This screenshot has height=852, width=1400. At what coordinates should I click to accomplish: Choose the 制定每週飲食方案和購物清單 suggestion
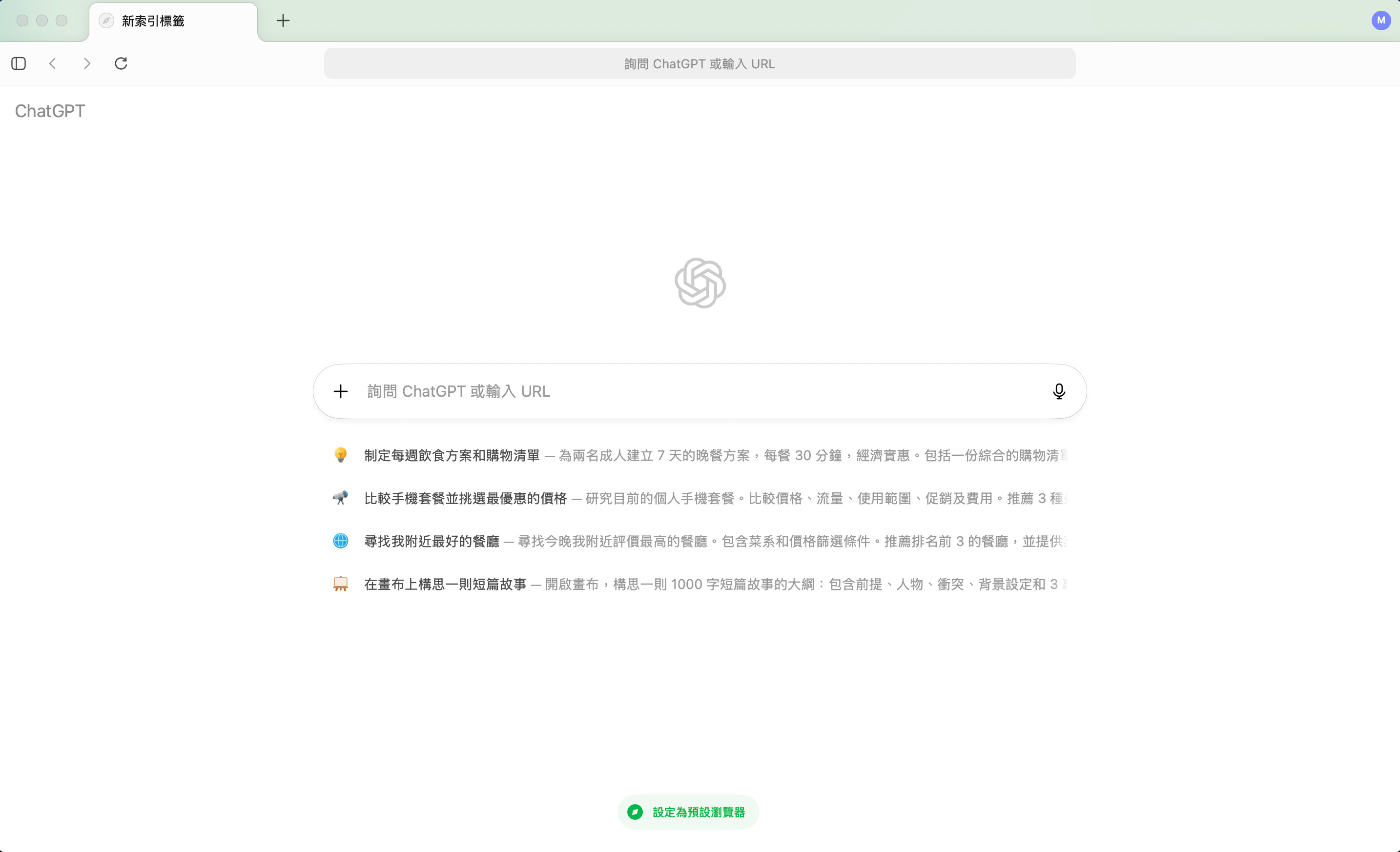[x=452, y=456]
